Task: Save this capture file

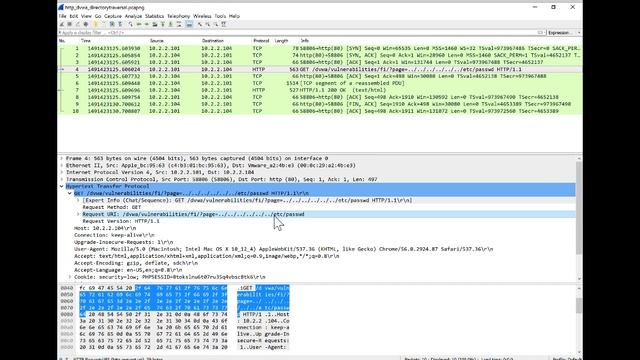Action: coord(103,24)
